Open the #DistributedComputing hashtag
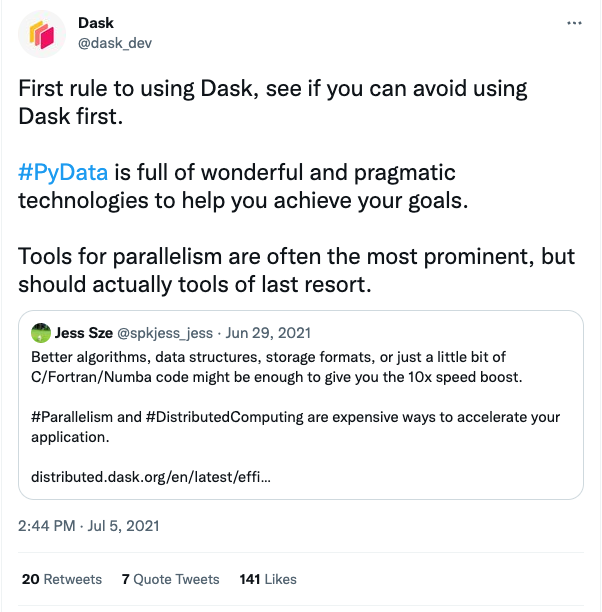The image size is (602, 612). pyautogui.click(x=224, y=417)
